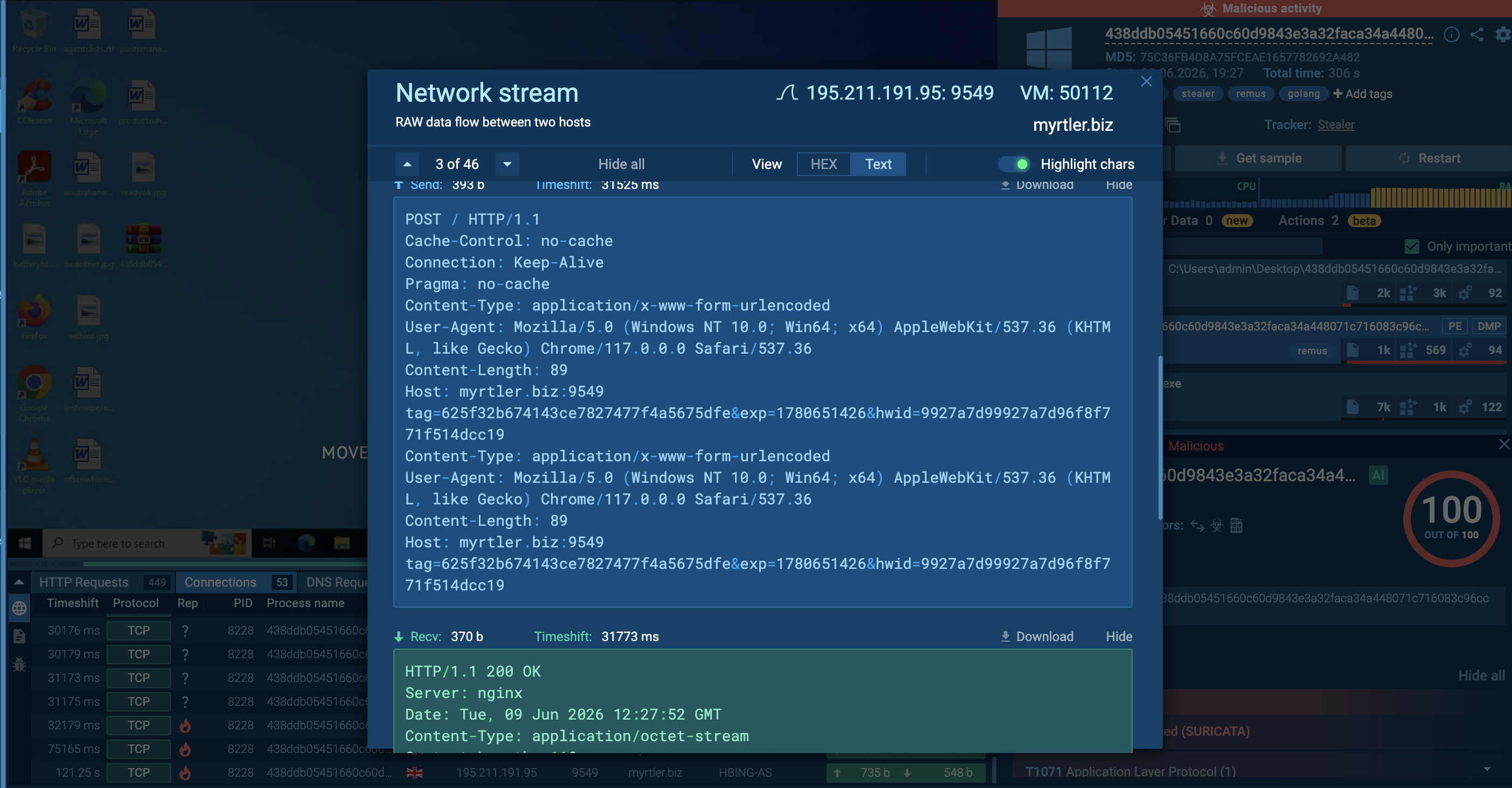This screenshot has height=788, width=1512.
Task: Click the HBING-AS cell in bottom row
Action: click(745, 773)
